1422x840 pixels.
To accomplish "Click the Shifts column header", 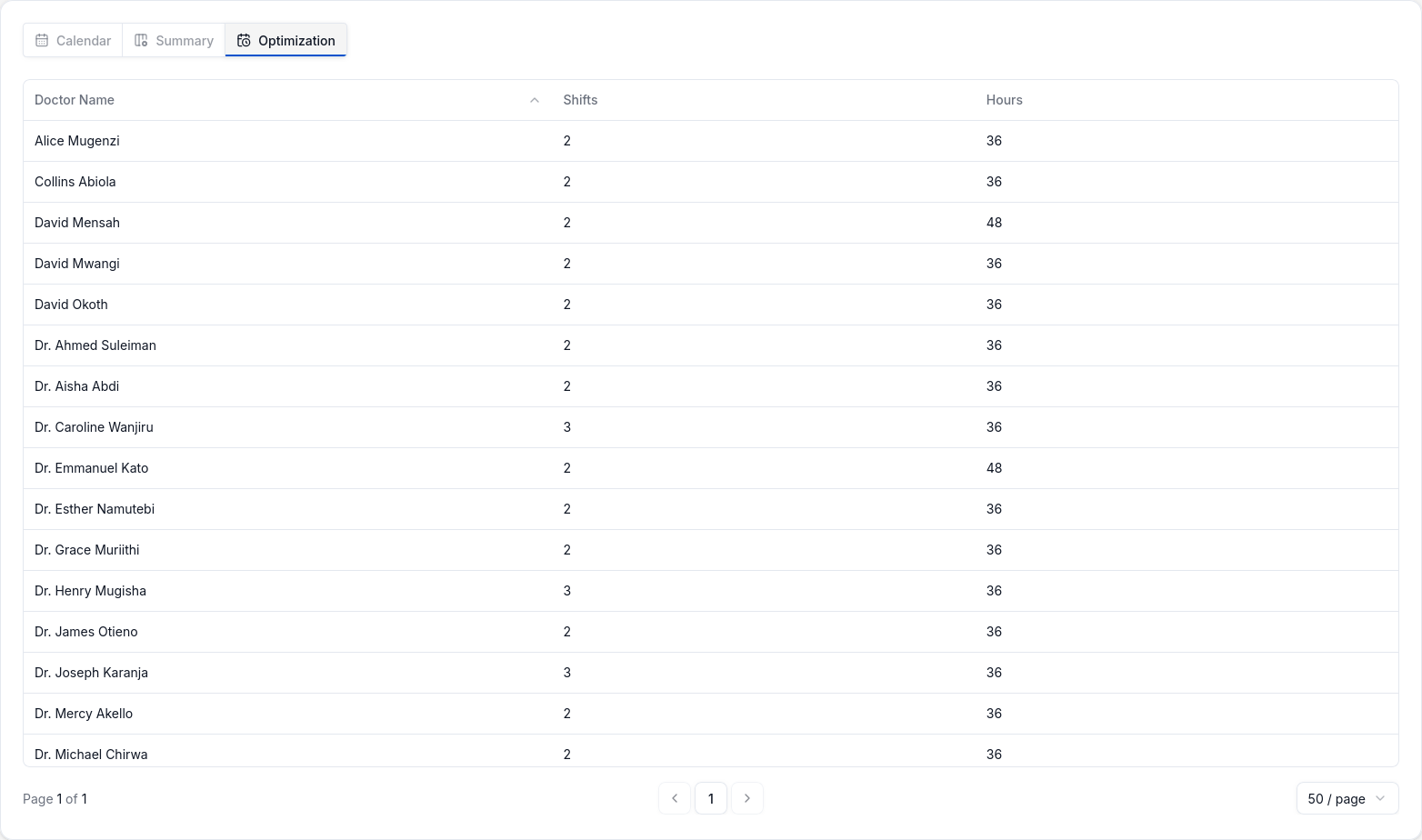I will click(580, 100).
